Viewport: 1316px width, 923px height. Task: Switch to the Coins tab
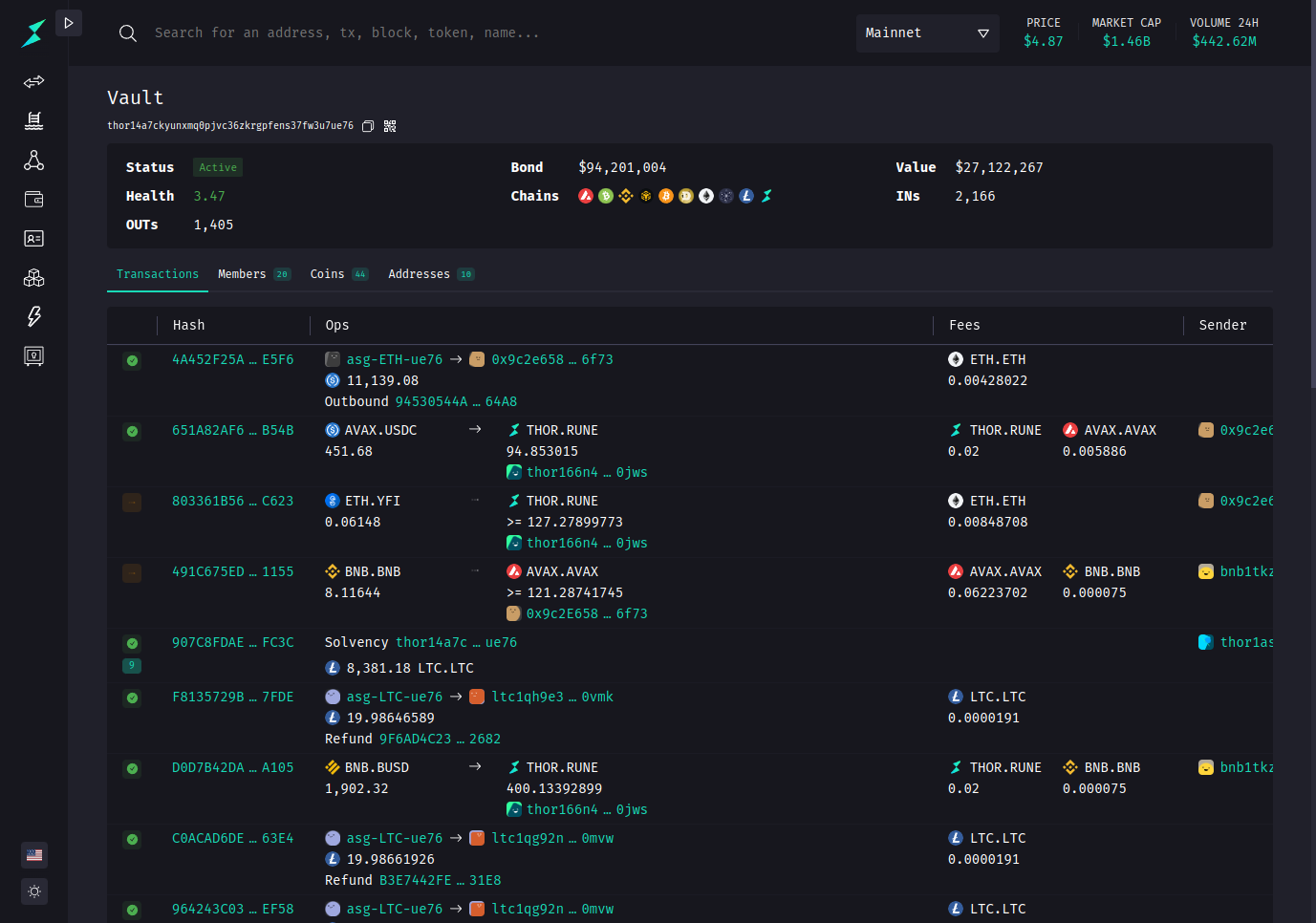tap(339, 274)
